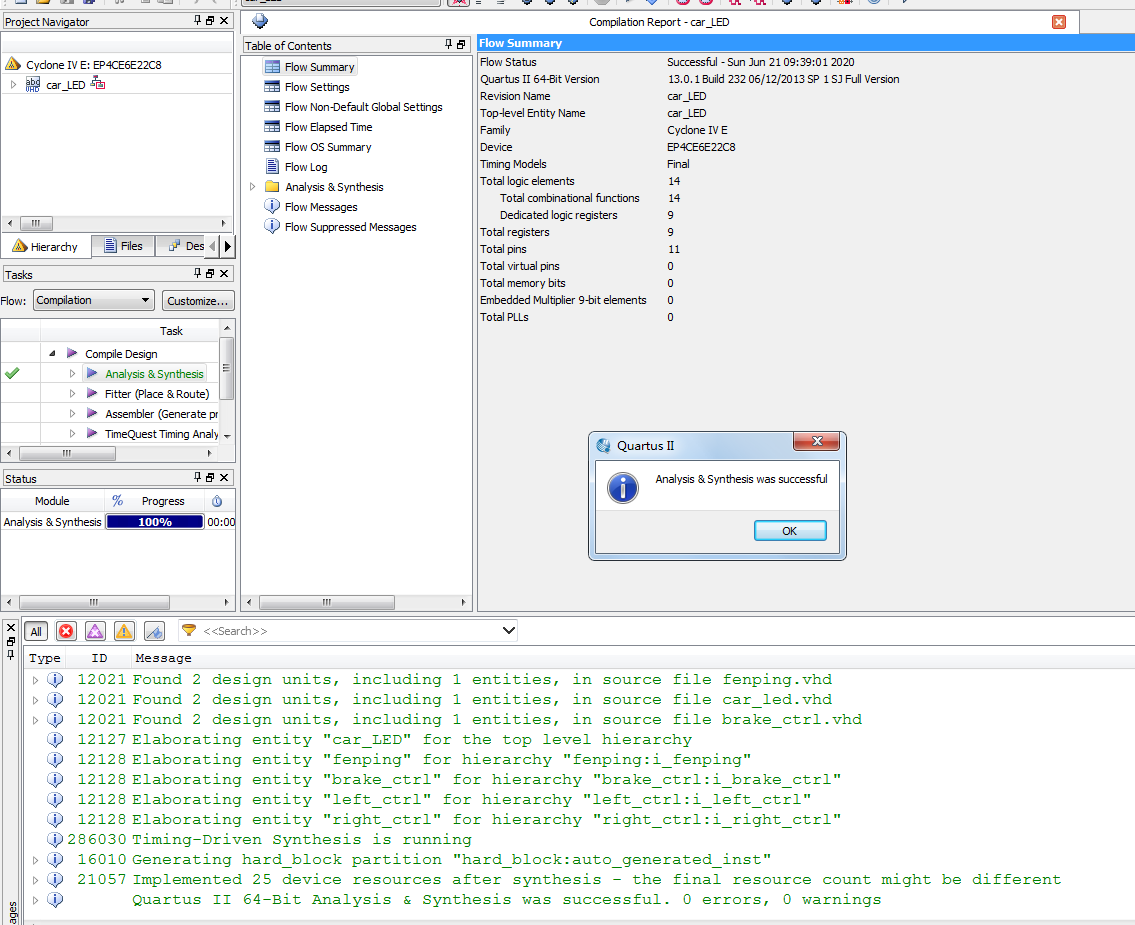This screenshot has width=1135, height=925.
Task: Expand the car_LED hierarchy entity
Action: pyautogui.click(x=13, y=85)
